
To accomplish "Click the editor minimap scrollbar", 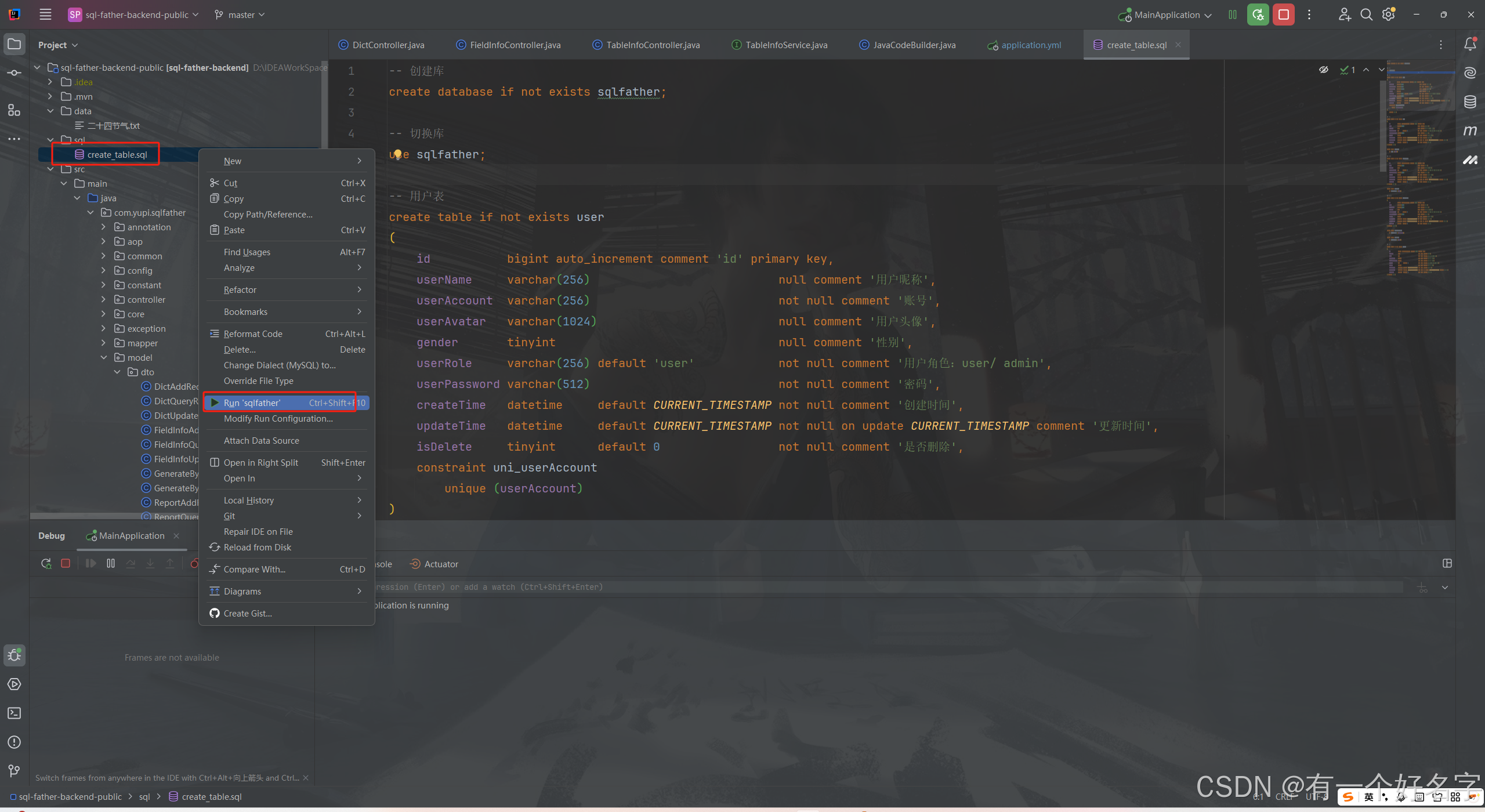I will [x=1382, y=125].
